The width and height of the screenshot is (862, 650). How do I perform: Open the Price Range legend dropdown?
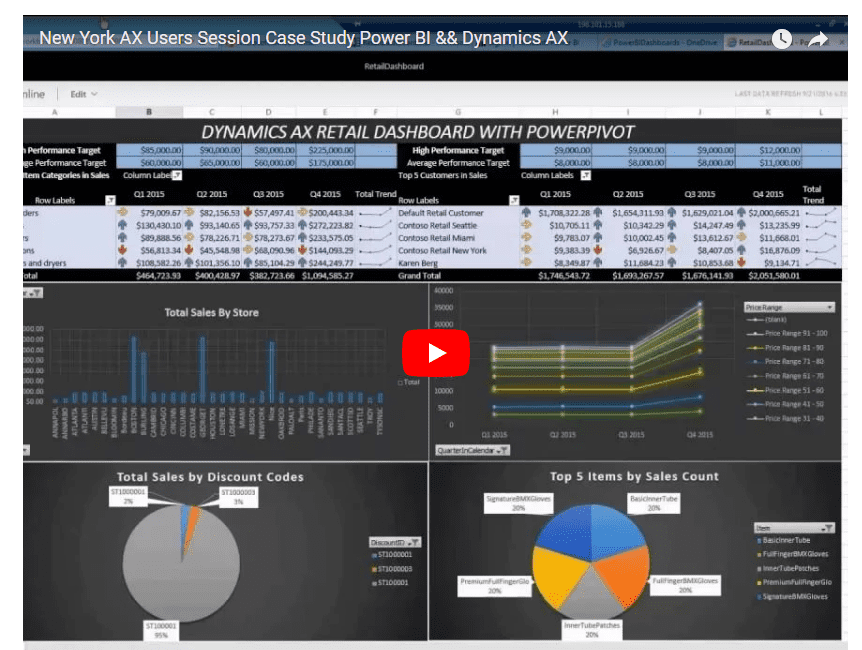[x=789, y=307]
